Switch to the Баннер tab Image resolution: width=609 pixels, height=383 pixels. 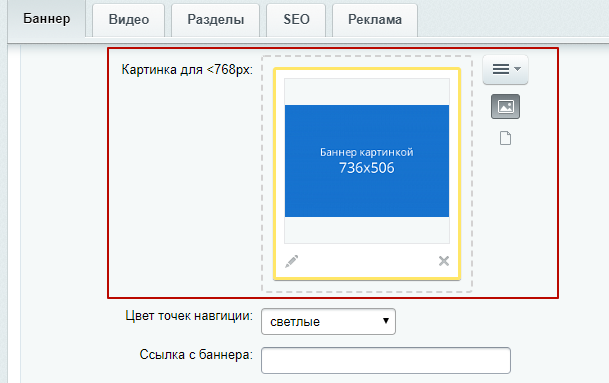(47, 19)
